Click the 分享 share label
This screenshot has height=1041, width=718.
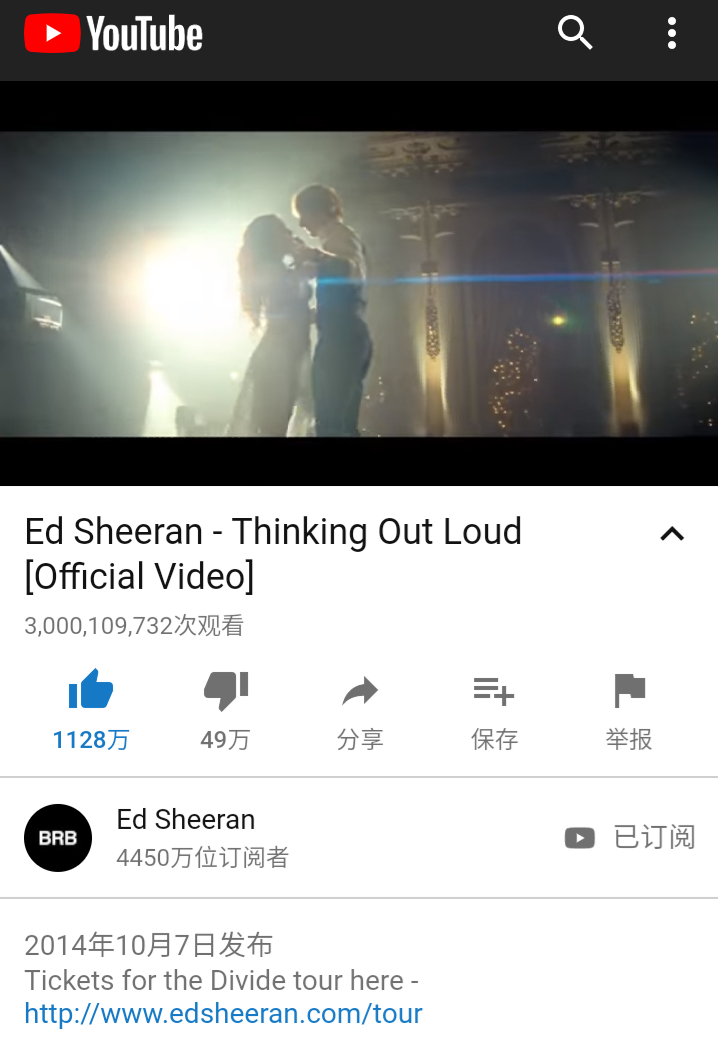[x=360, y=740]
